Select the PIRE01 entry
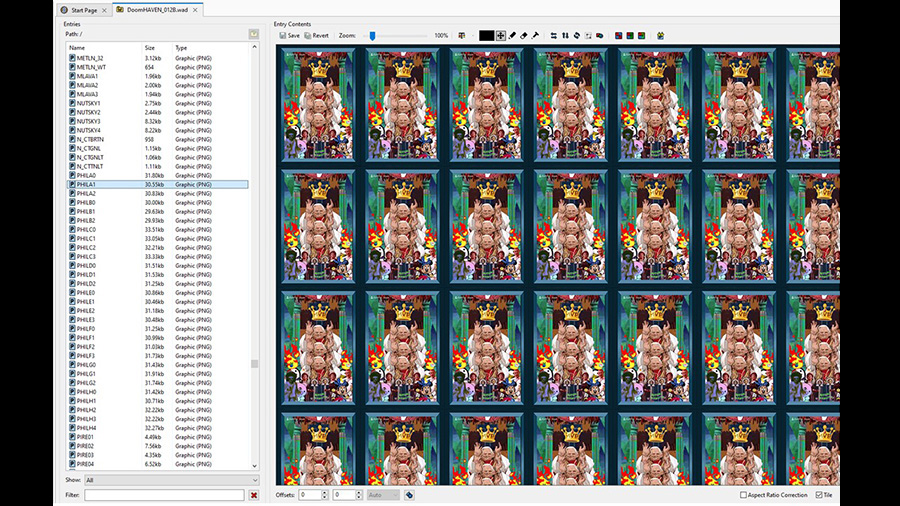900x506 pixels. (158, 437)
